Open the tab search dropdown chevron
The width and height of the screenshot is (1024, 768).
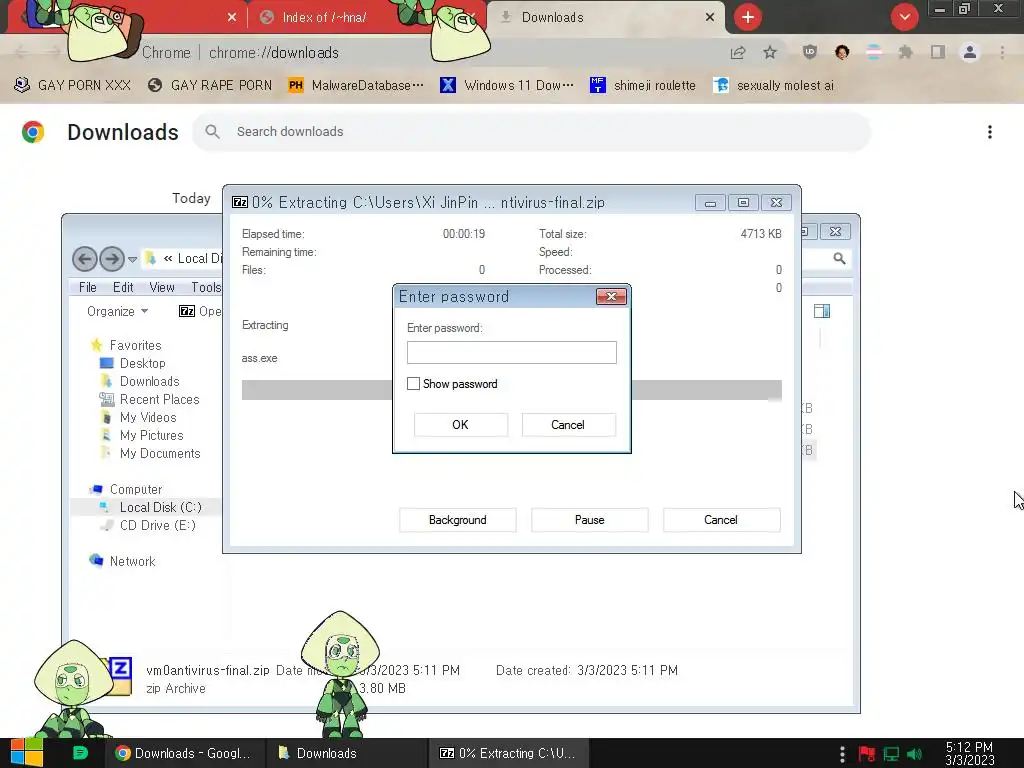pyautogui.click(x=904, y=17)
